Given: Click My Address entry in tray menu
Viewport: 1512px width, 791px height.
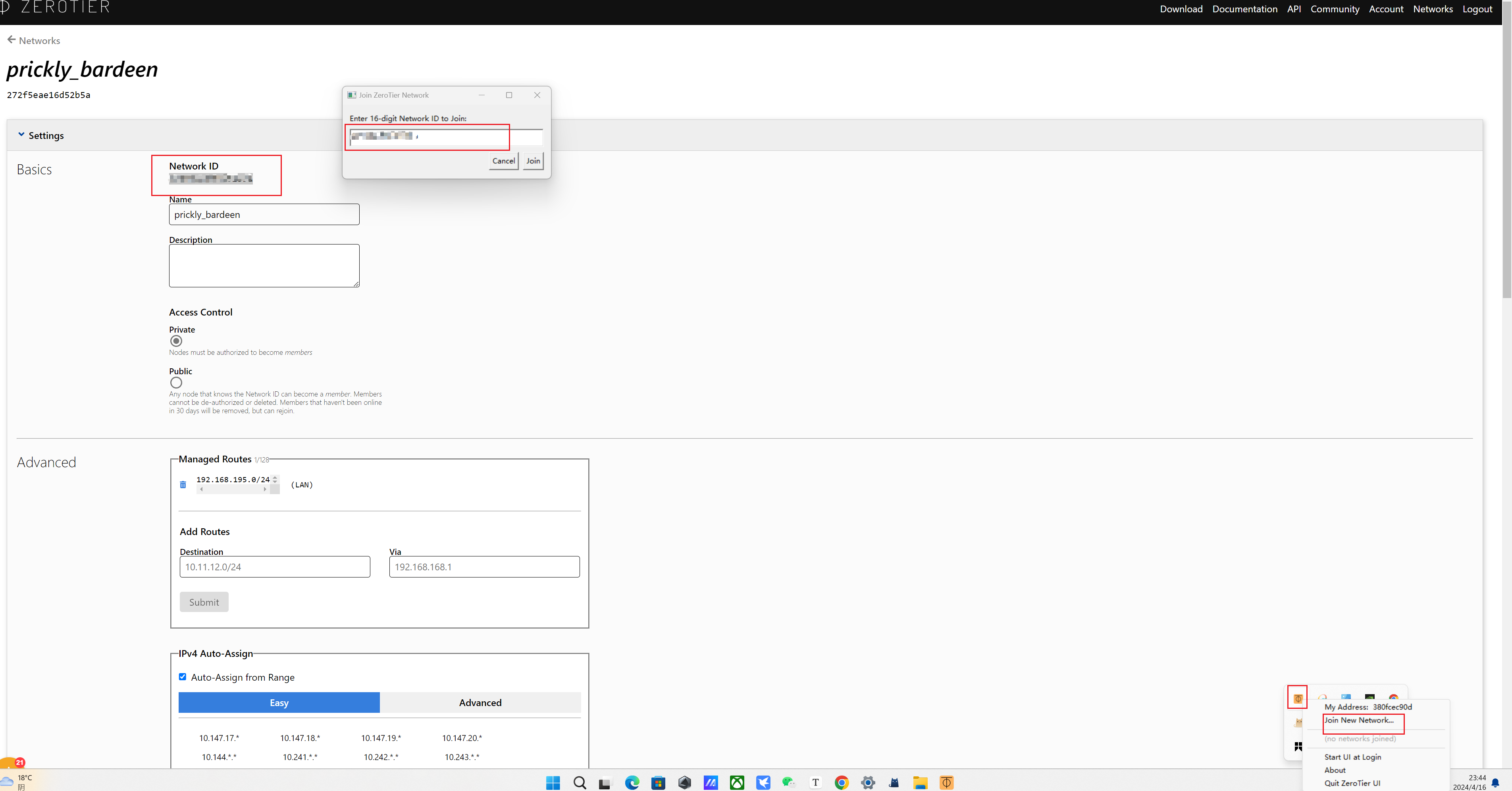Looking at the screenshot, I should (1368, 707).
